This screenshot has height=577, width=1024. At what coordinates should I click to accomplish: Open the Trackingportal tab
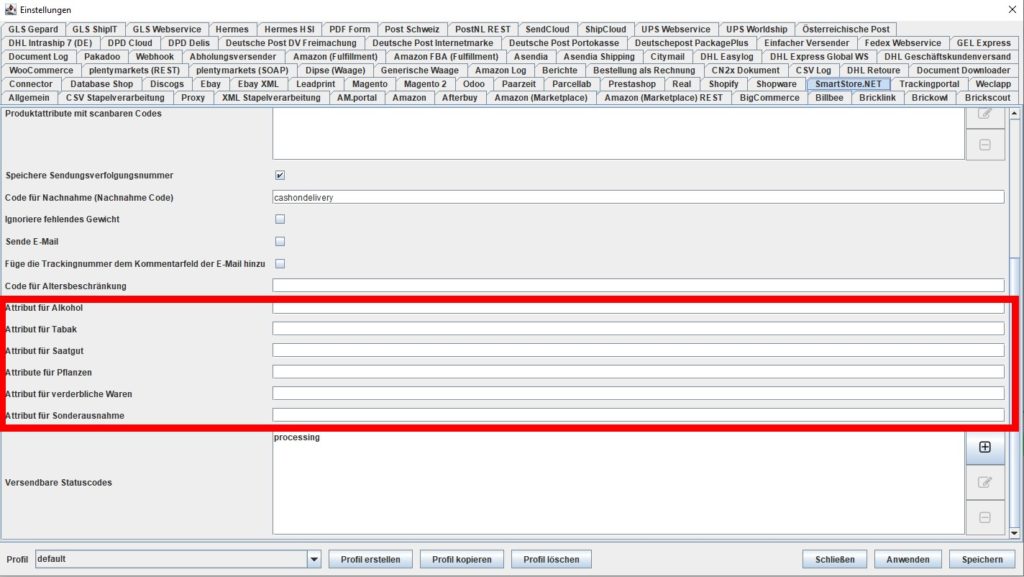point(929,84)
